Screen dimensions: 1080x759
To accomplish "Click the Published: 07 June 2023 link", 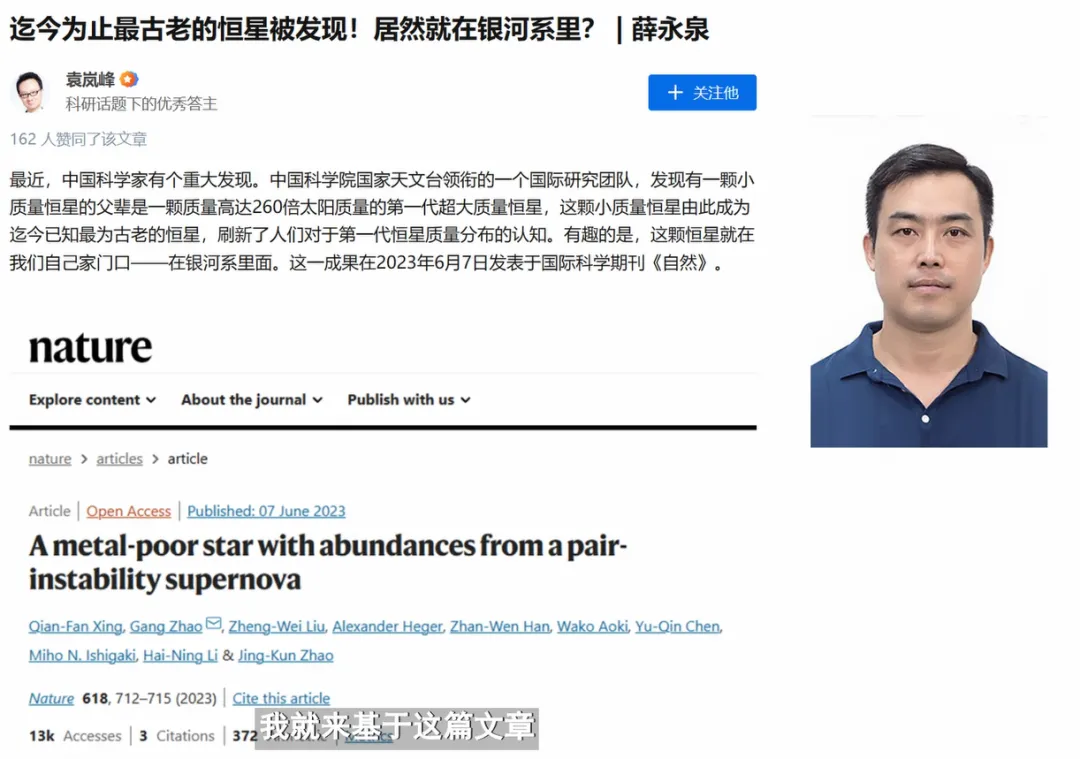I will click(x=266, y=511).
